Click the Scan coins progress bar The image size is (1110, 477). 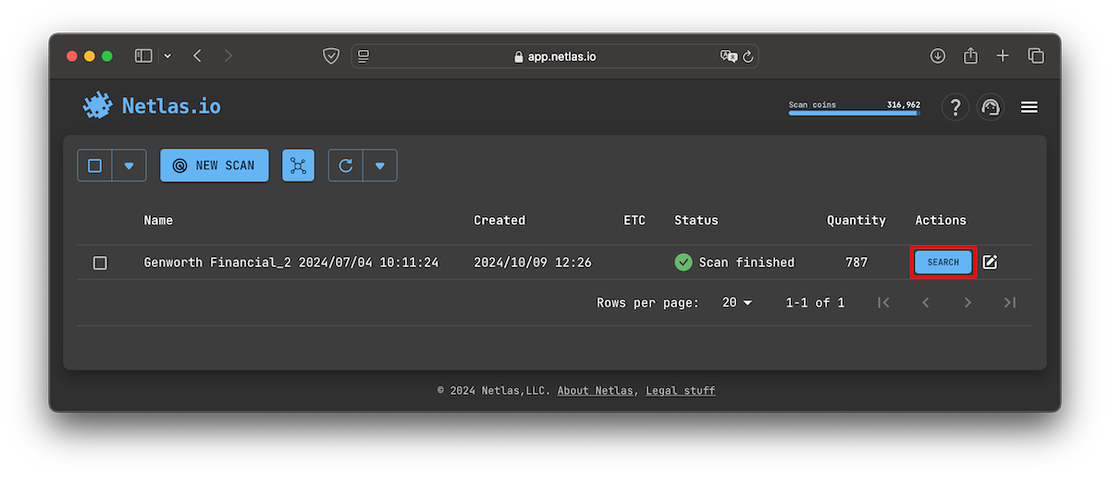click(854, 113)
